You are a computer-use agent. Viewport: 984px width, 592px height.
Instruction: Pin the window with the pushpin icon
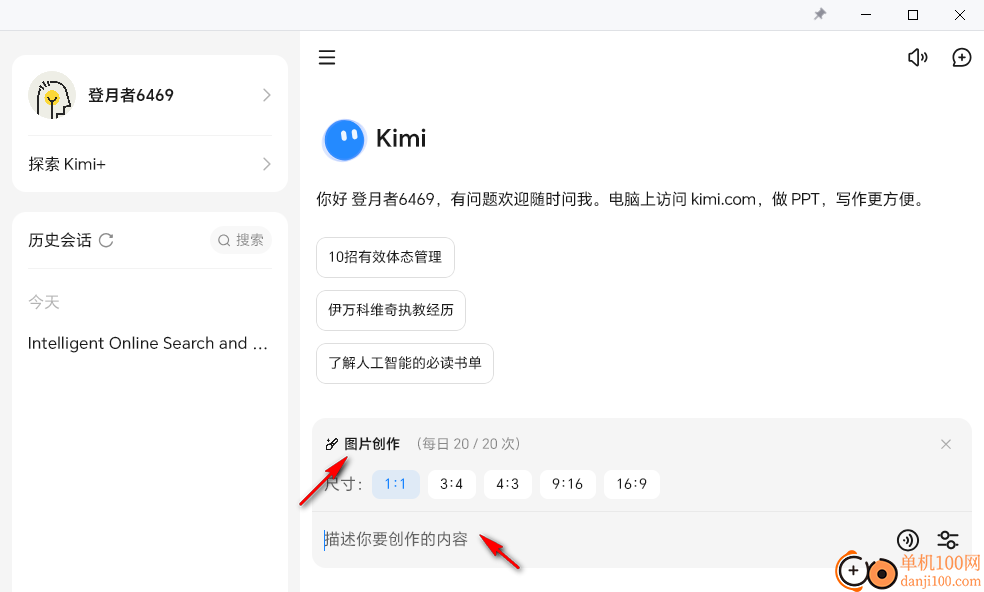[x=820, y=14]
